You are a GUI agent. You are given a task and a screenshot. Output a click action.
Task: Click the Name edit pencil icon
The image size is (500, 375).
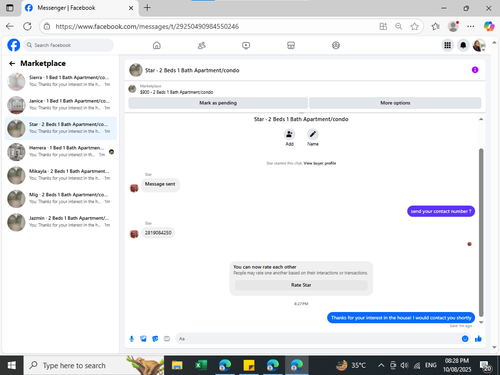tap(313, 134)
